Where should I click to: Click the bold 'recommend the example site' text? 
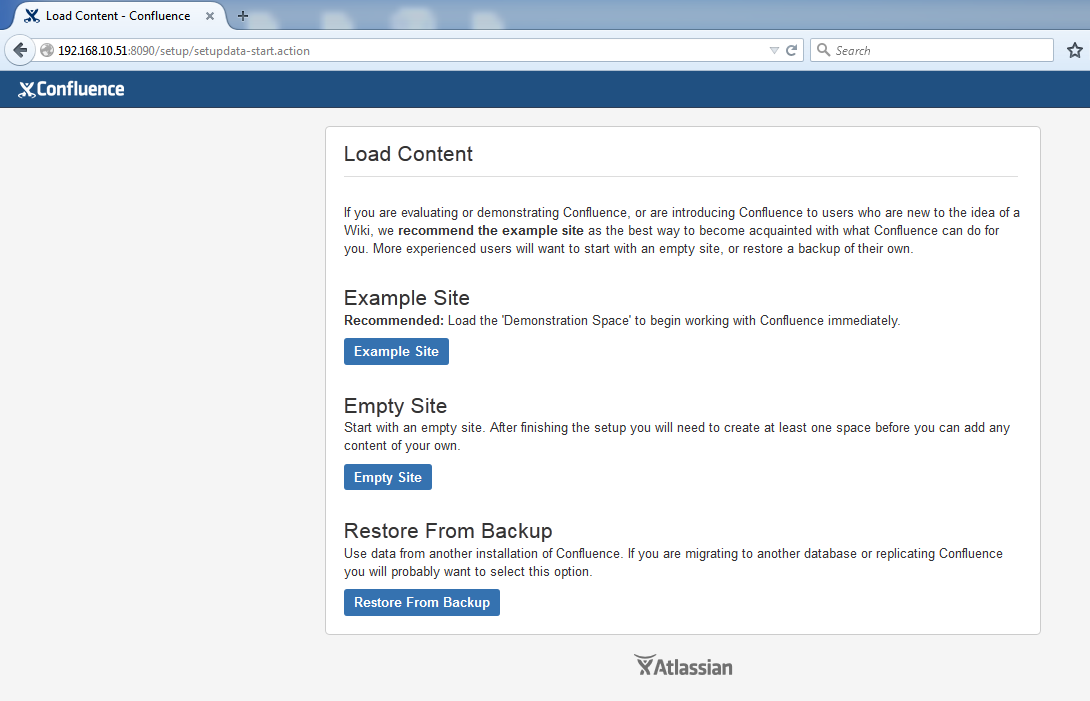(490, 230)
